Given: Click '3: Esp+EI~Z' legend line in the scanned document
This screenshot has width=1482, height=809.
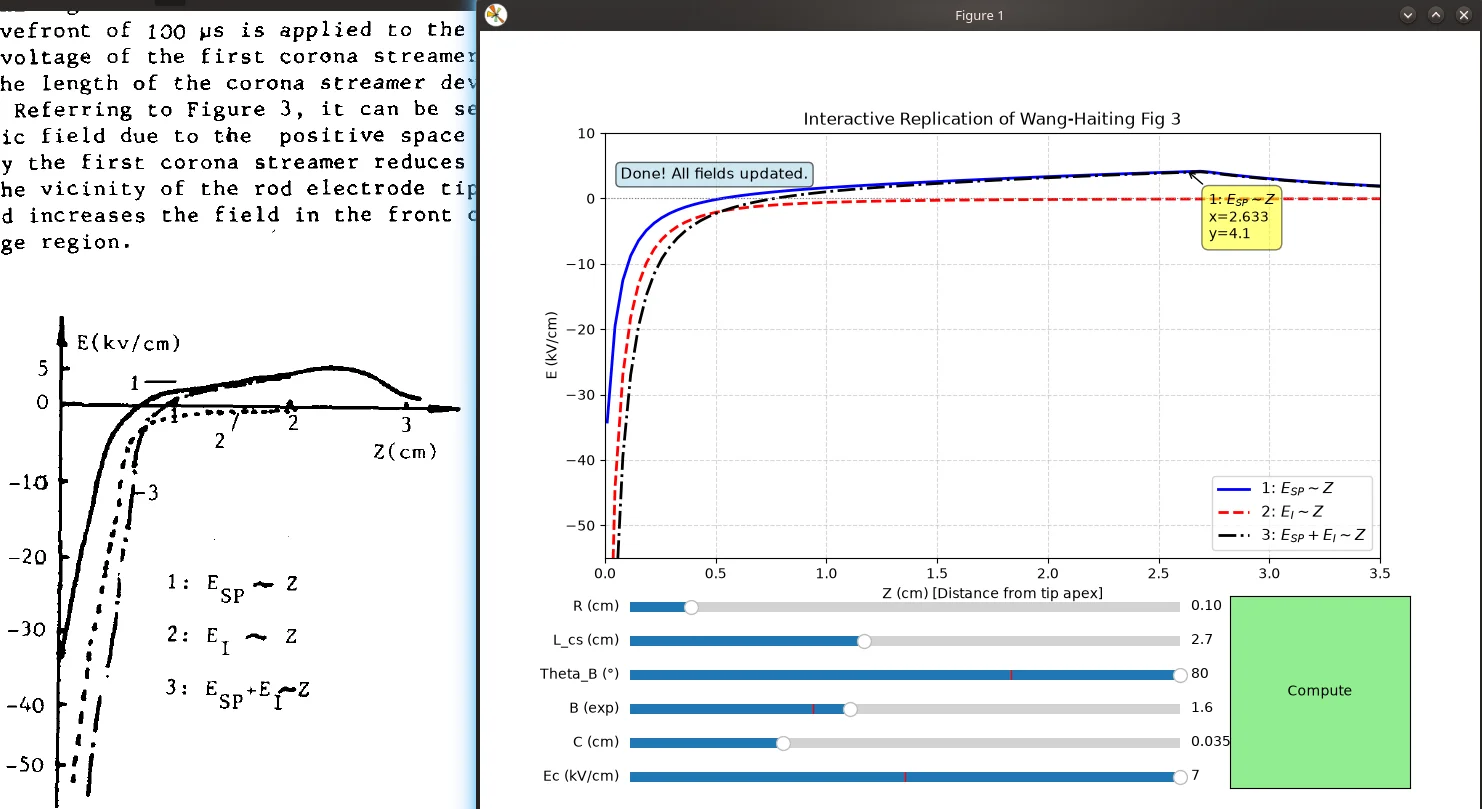Looking at the screenshot, I should (238, 691).
